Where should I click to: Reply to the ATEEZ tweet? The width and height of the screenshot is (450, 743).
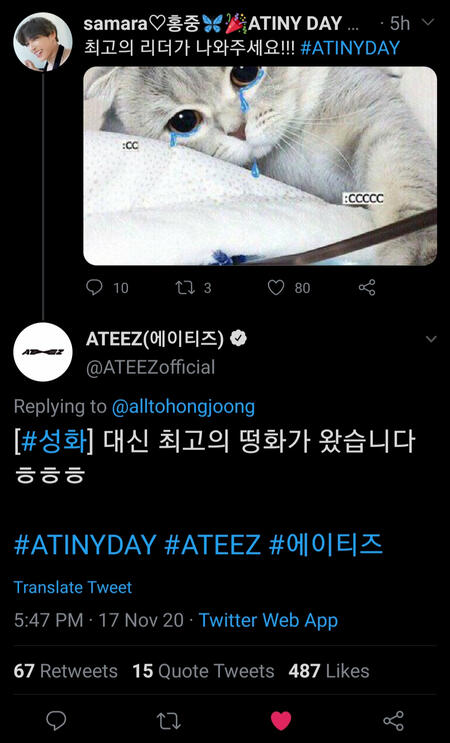pos(56,721)
